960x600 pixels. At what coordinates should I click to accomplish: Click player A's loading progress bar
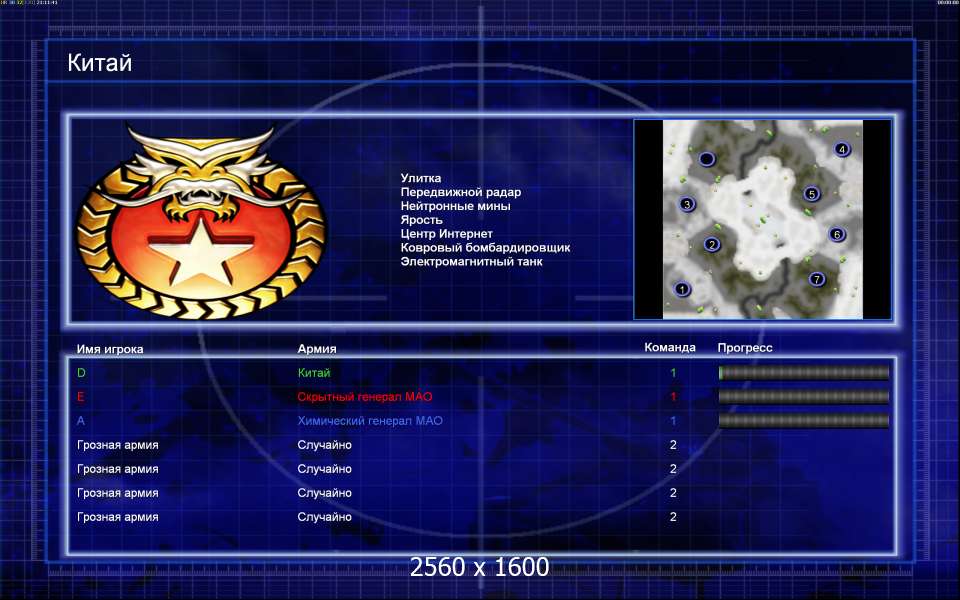[x=803, y=421]
